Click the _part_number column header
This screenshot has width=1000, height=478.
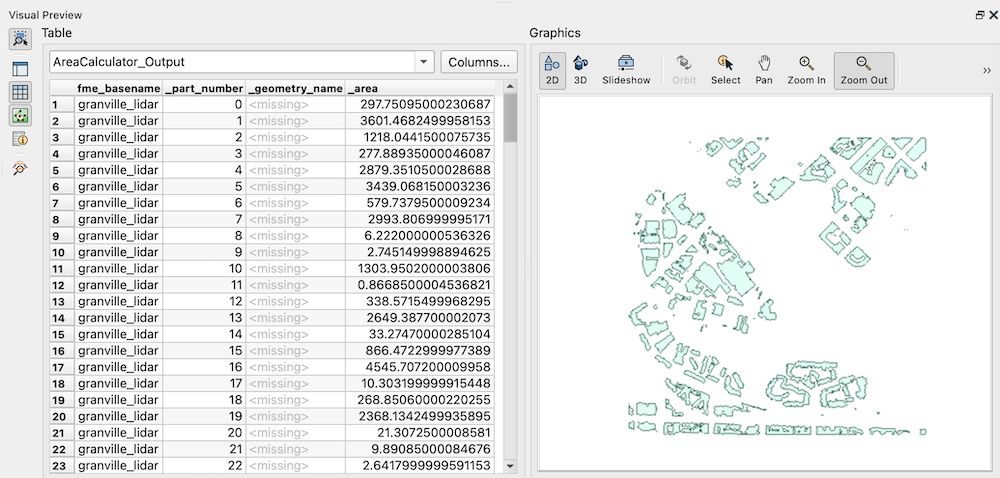(x=204, y=88)
